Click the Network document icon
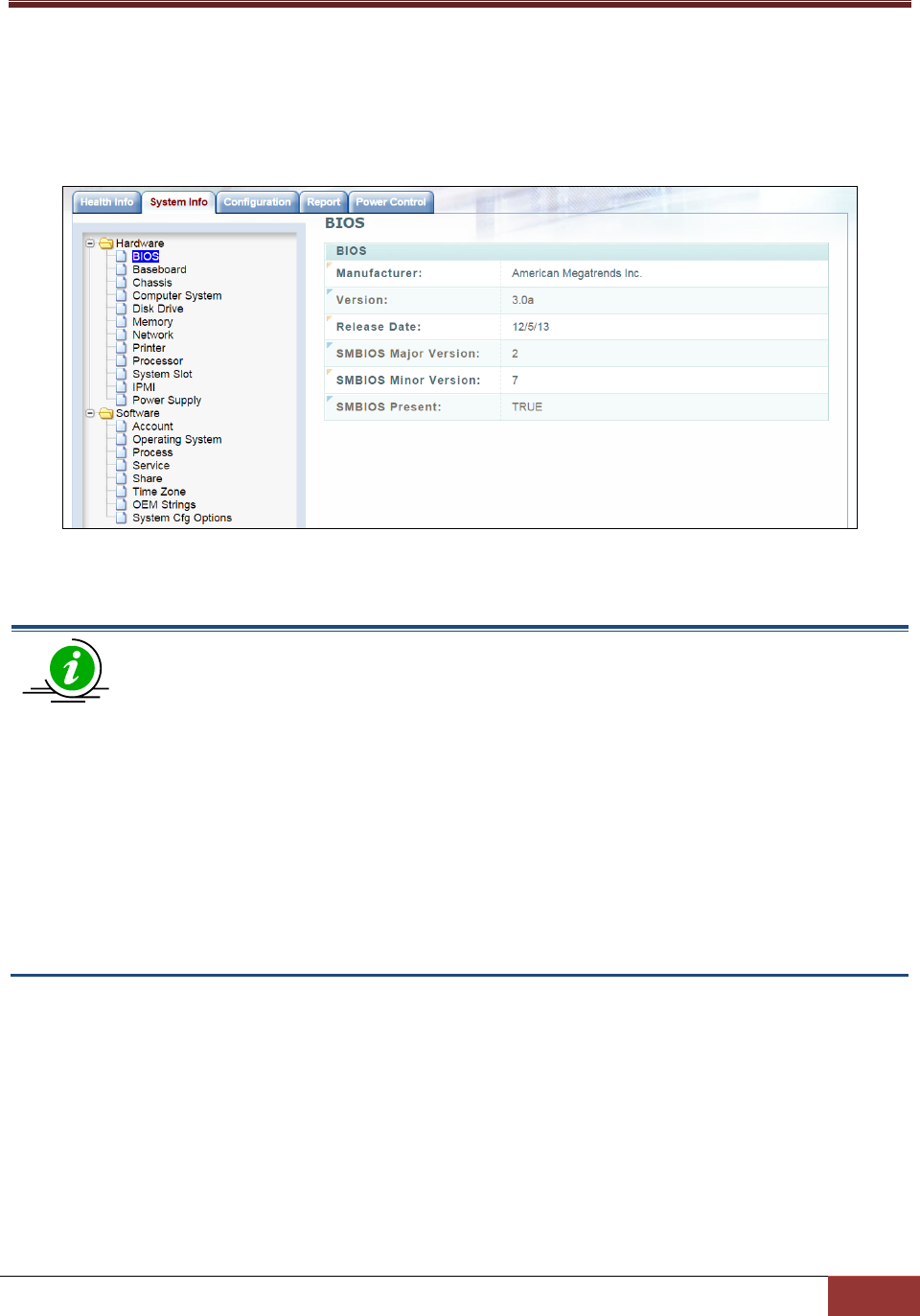Screen dimensions: 920x1316 tap(122, 335)
